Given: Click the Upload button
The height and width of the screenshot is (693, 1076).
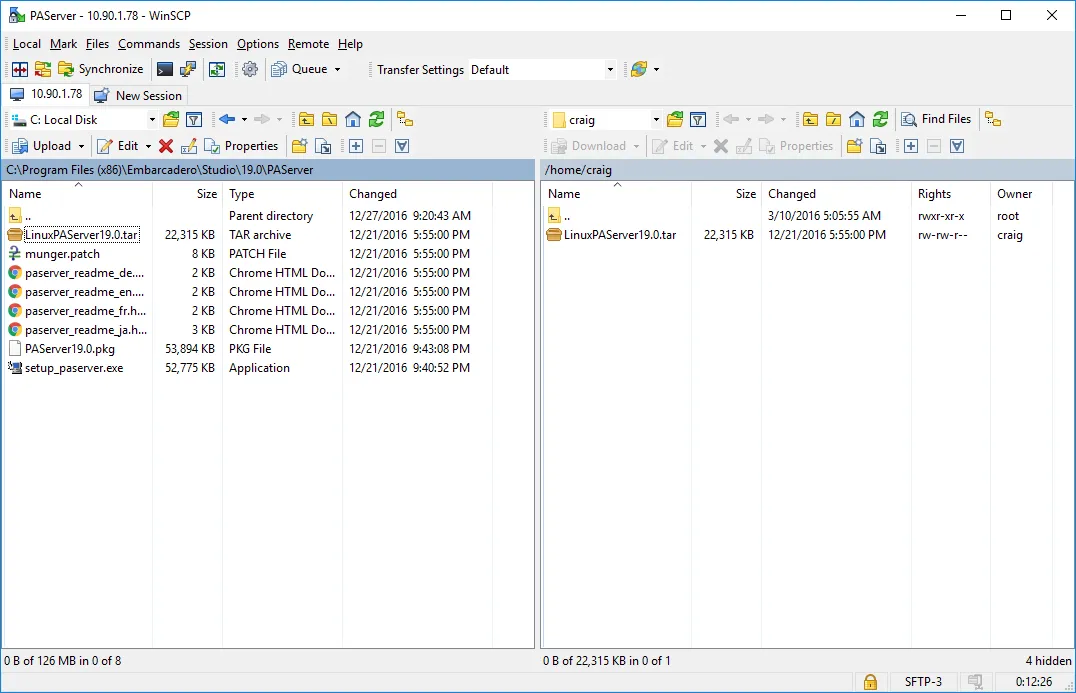Looking at the screenshot, I should tap(43, 146).
